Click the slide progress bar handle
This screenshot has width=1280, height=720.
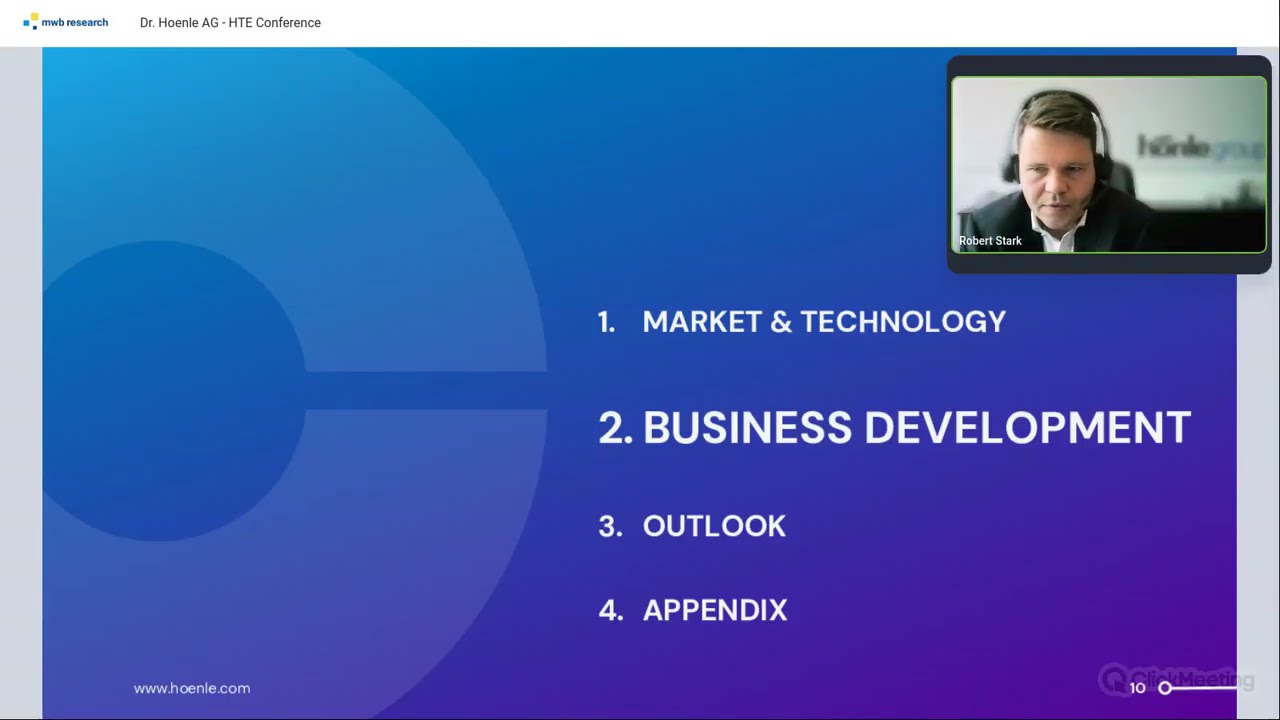click(x=1165, y=688)
